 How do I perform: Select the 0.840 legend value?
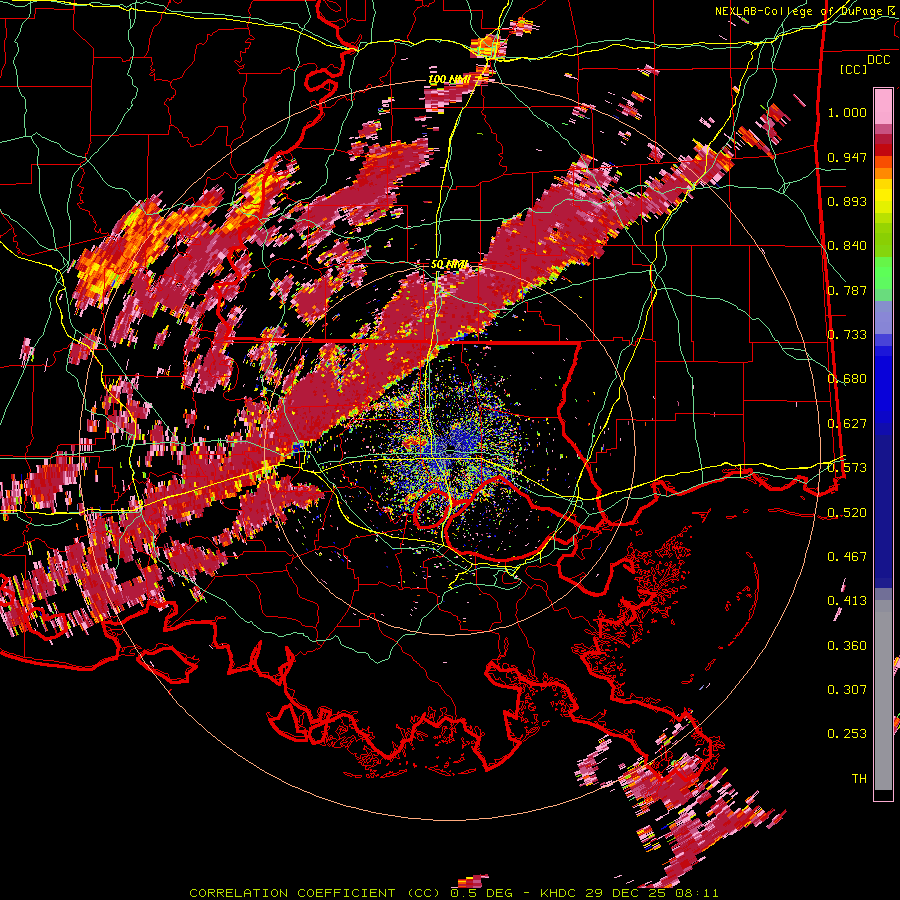click(847, 246)
